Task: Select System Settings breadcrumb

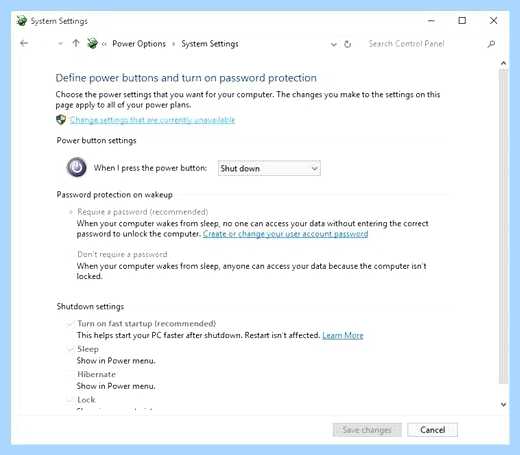Action: click(210, 44)
